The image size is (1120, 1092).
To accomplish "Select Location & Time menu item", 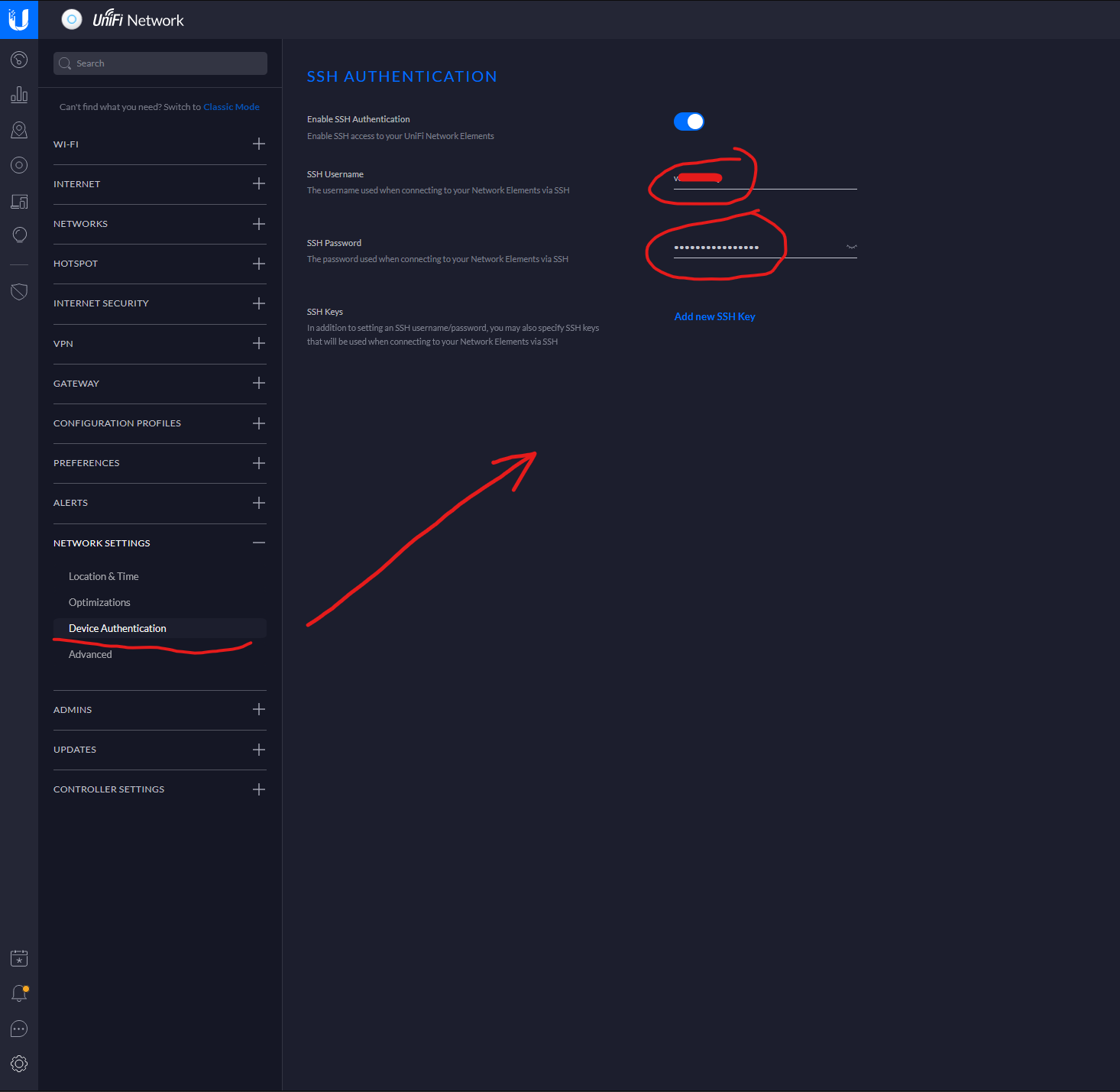I will [104, 577].
